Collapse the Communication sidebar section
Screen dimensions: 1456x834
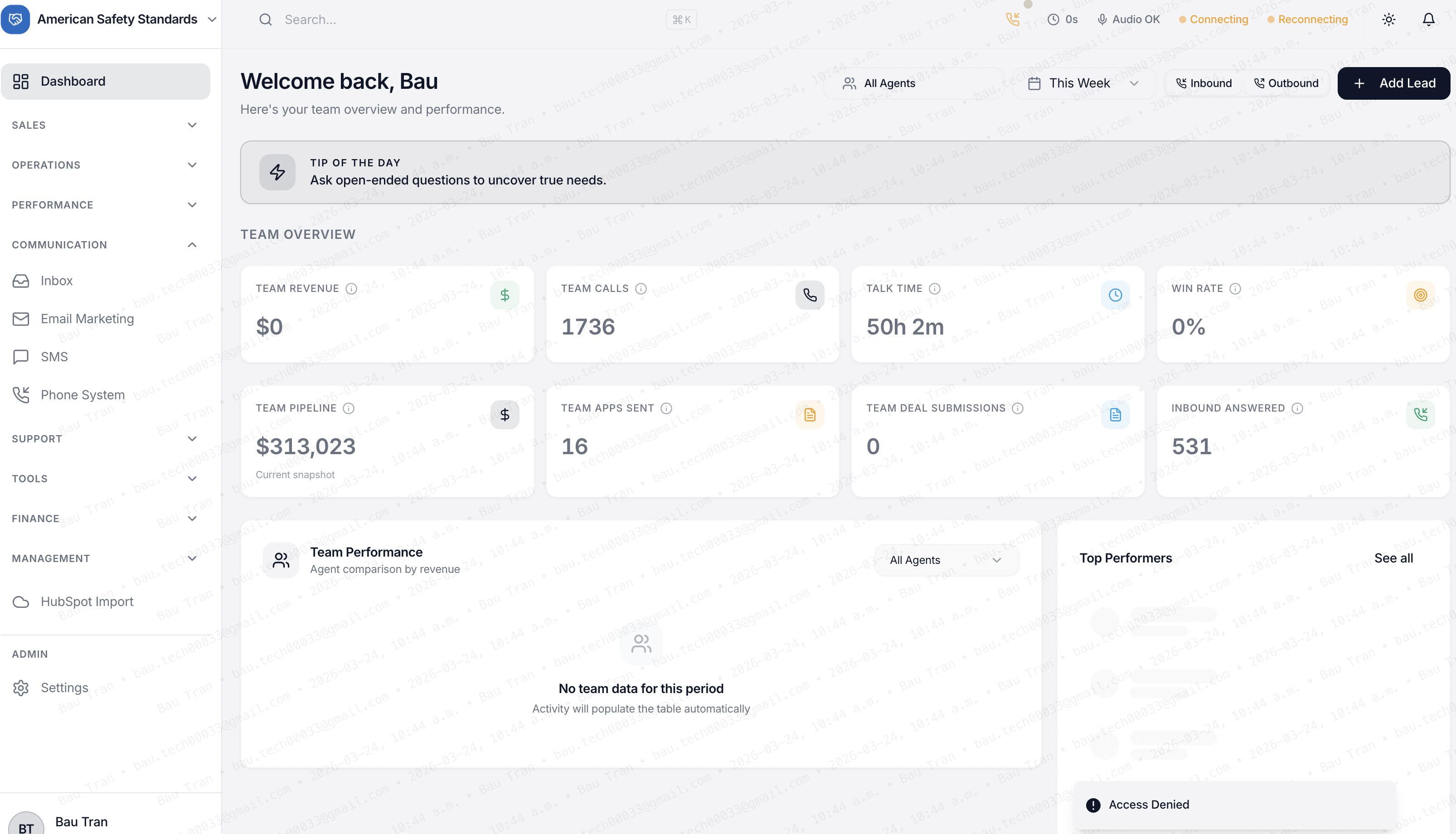pos(105,245)
